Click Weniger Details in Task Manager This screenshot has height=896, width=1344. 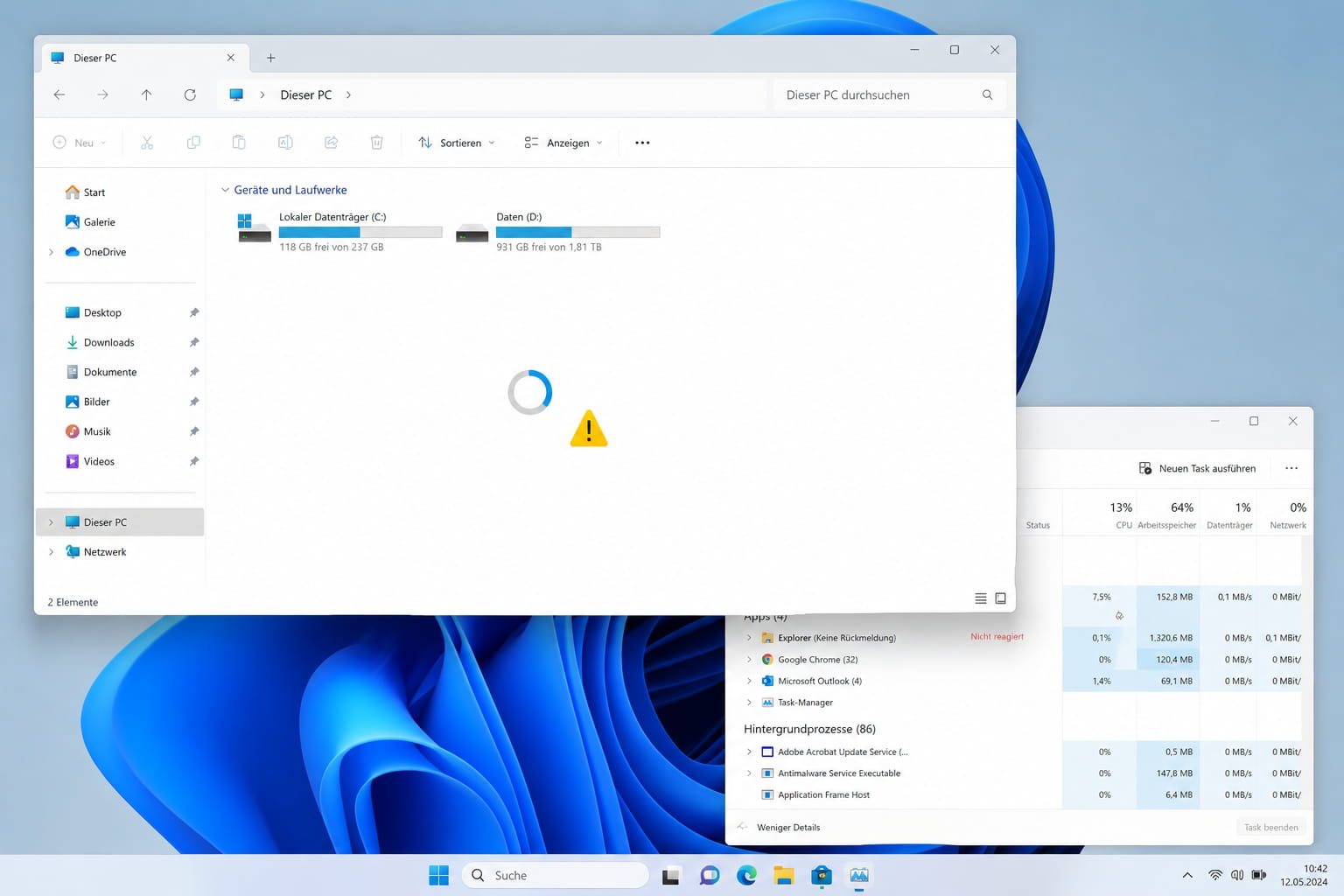tap(779, 827)
